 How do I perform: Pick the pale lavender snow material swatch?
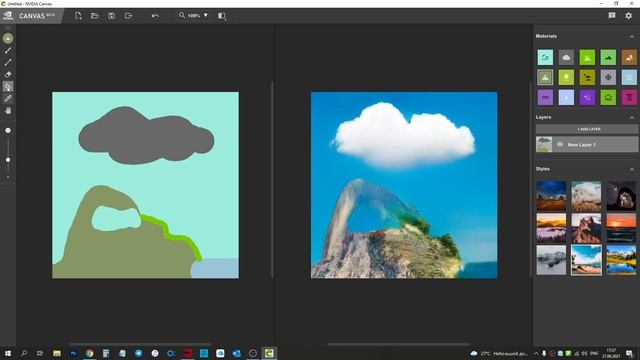(x=566, y=98)
